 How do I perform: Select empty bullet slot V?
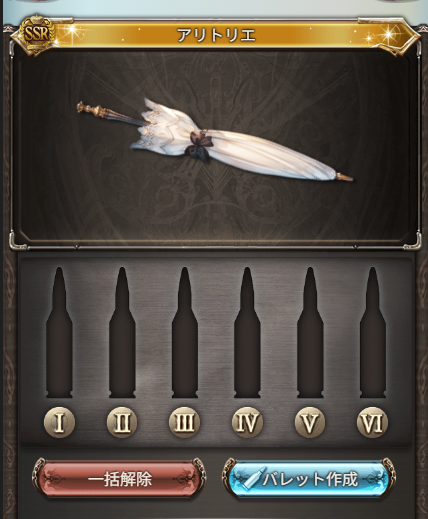click(310, 332)
